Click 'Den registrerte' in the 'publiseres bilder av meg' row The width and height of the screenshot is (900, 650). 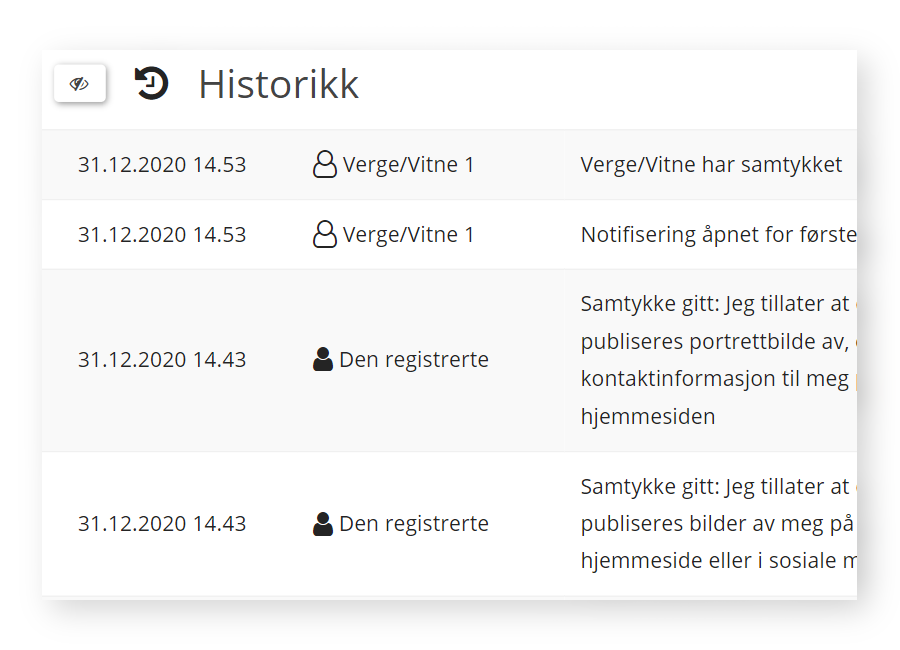pyautogui.click(x=414, y=524)
